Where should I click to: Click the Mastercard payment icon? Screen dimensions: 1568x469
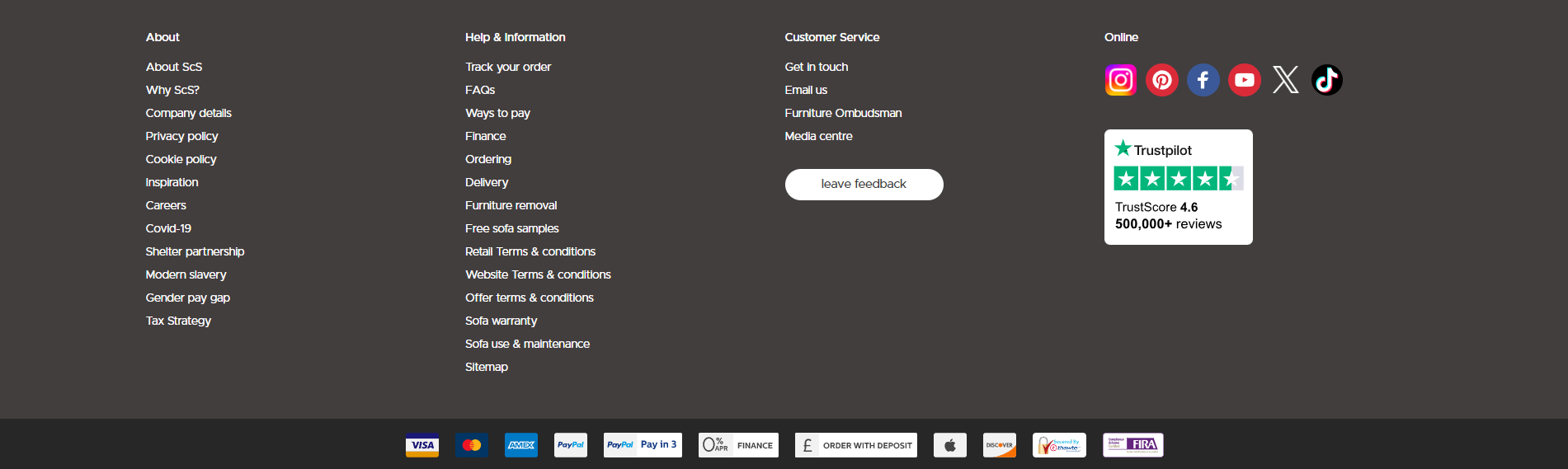472,445
